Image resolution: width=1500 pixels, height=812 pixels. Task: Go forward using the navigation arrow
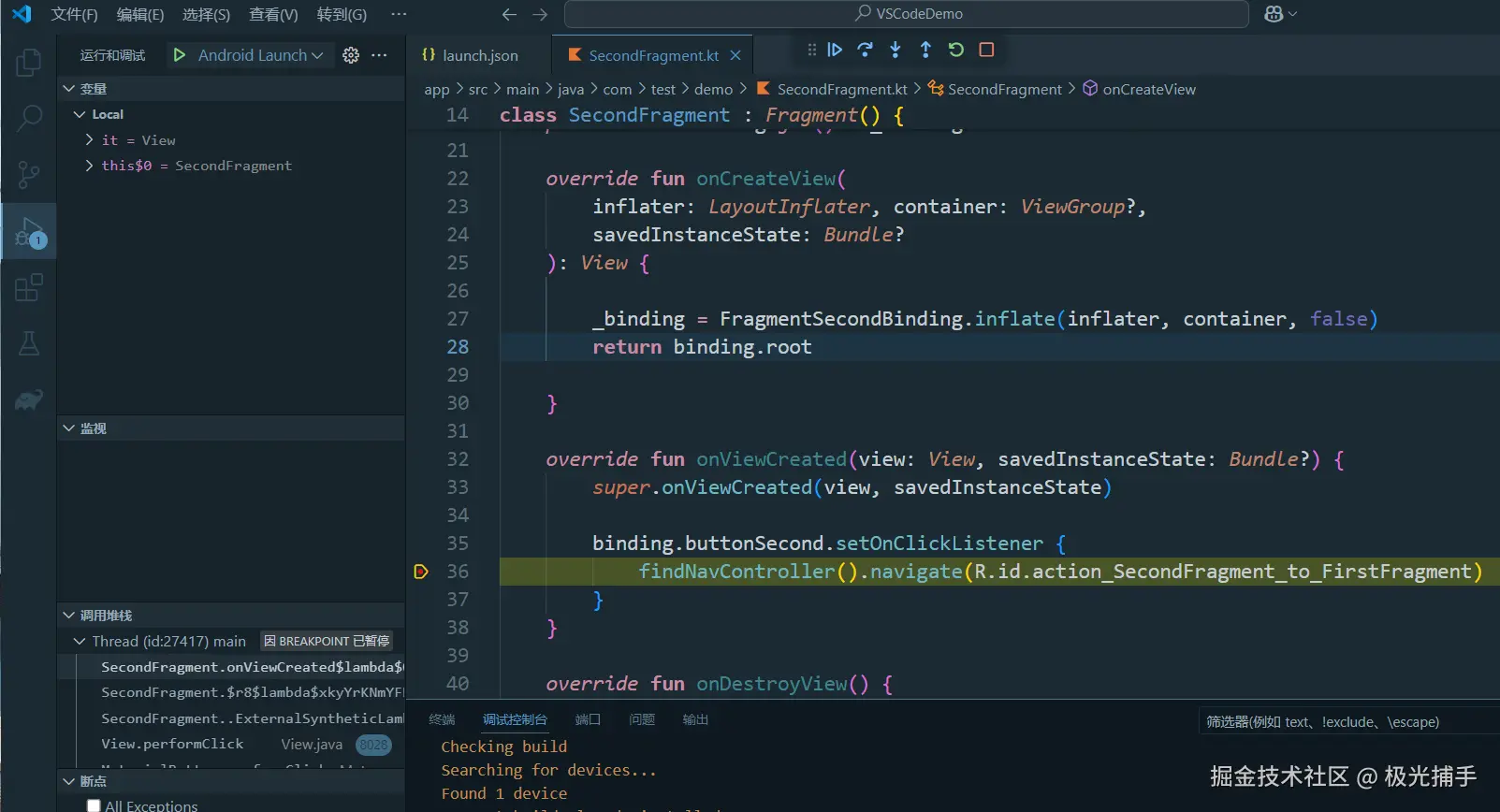[540, 14]
